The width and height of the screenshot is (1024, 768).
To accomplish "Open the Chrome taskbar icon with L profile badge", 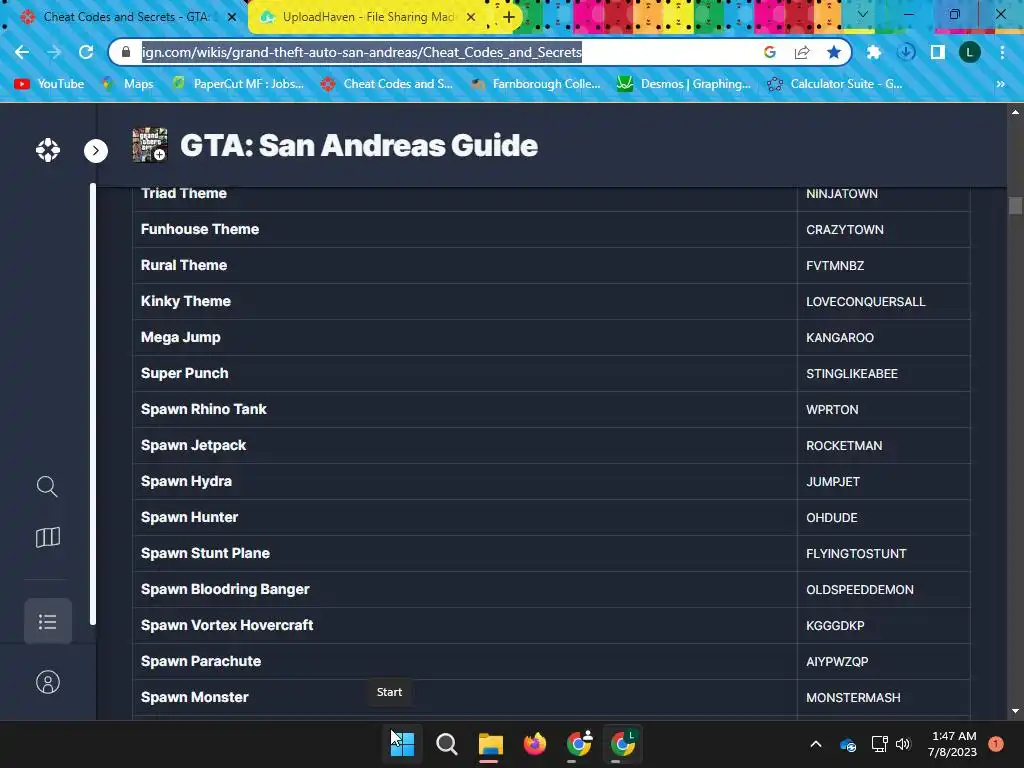I will 623,744.
